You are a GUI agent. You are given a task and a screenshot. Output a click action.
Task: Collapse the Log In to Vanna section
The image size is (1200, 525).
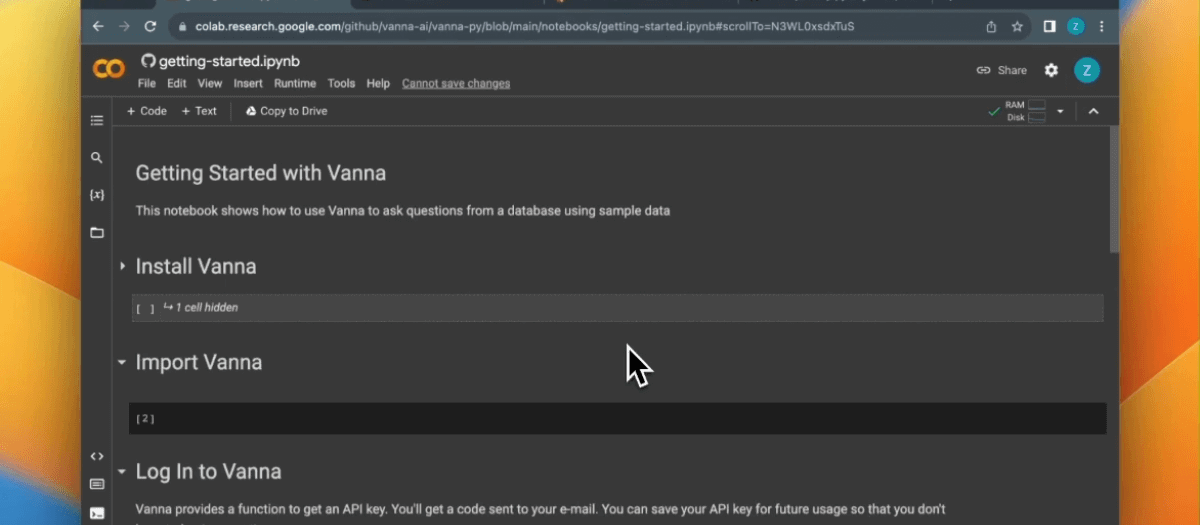click(123, 471)
